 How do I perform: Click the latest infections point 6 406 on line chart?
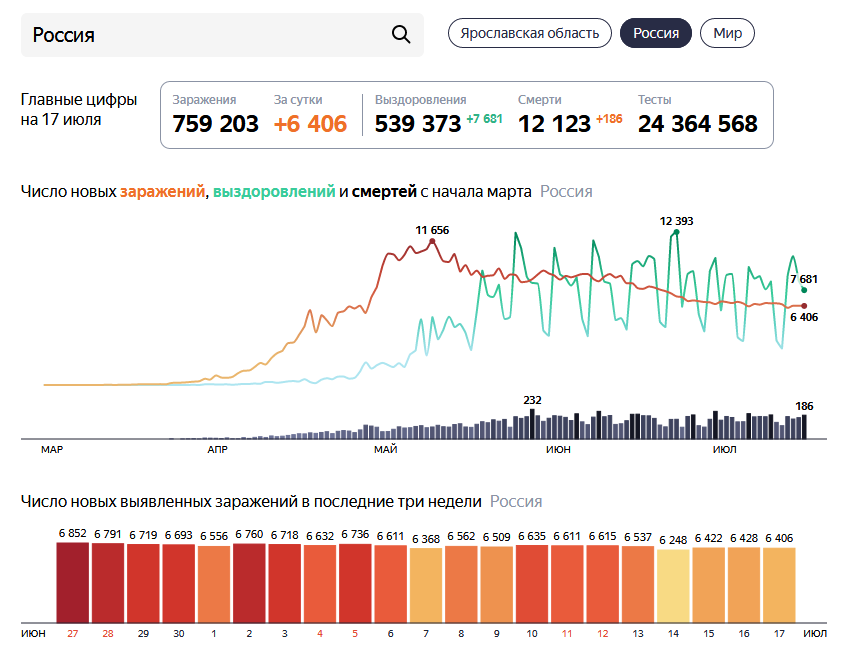[x=804, y=306]
